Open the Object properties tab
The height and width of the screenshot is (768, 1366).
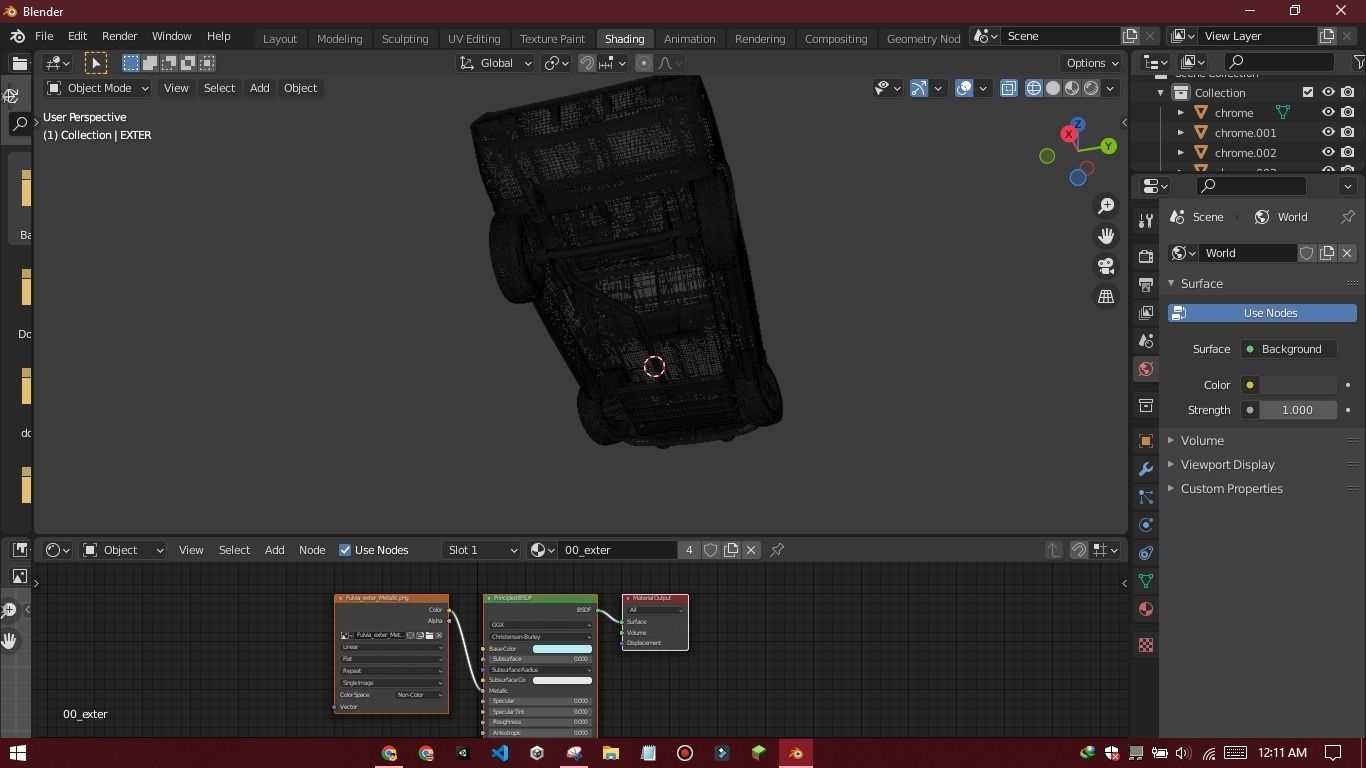coord(1146,441)
